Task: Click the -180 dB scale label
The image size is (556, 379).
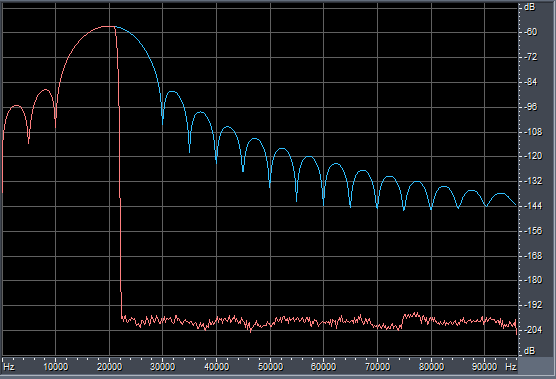Action: coord(533,280)
